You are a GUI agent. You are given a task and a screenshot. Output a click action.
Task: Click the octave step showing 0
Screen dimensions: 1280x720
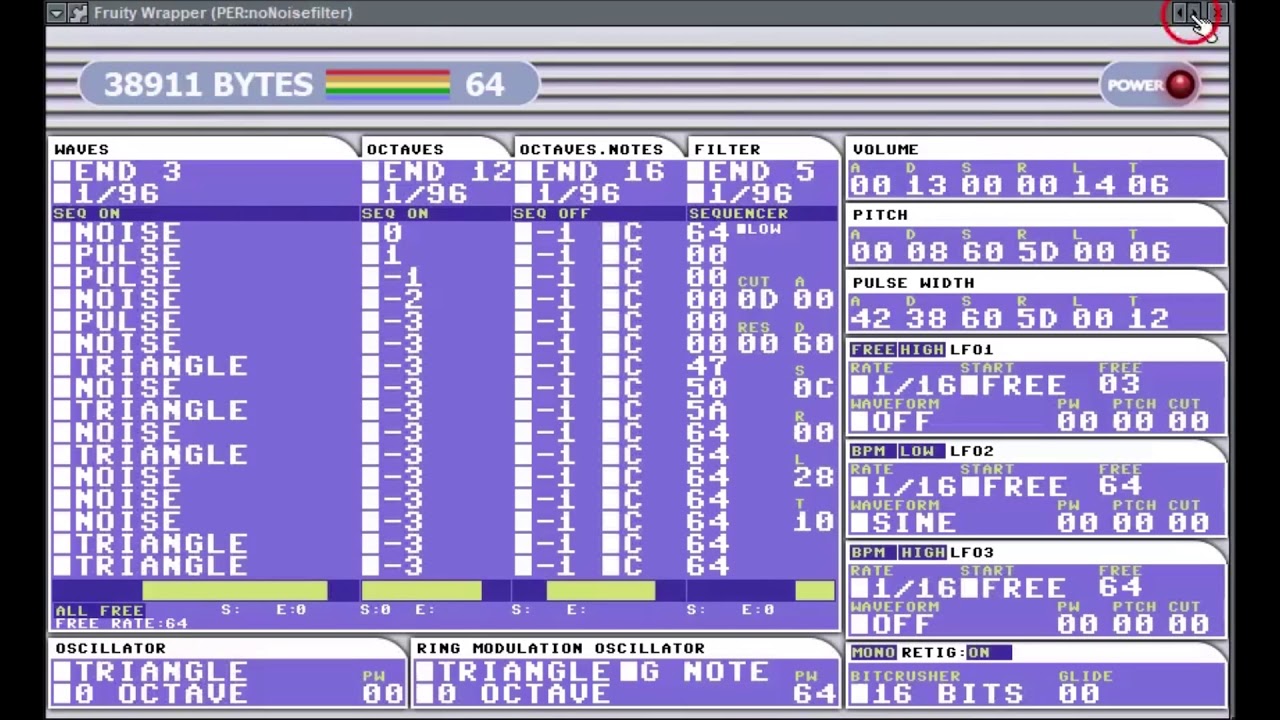(x=383, y=233)
